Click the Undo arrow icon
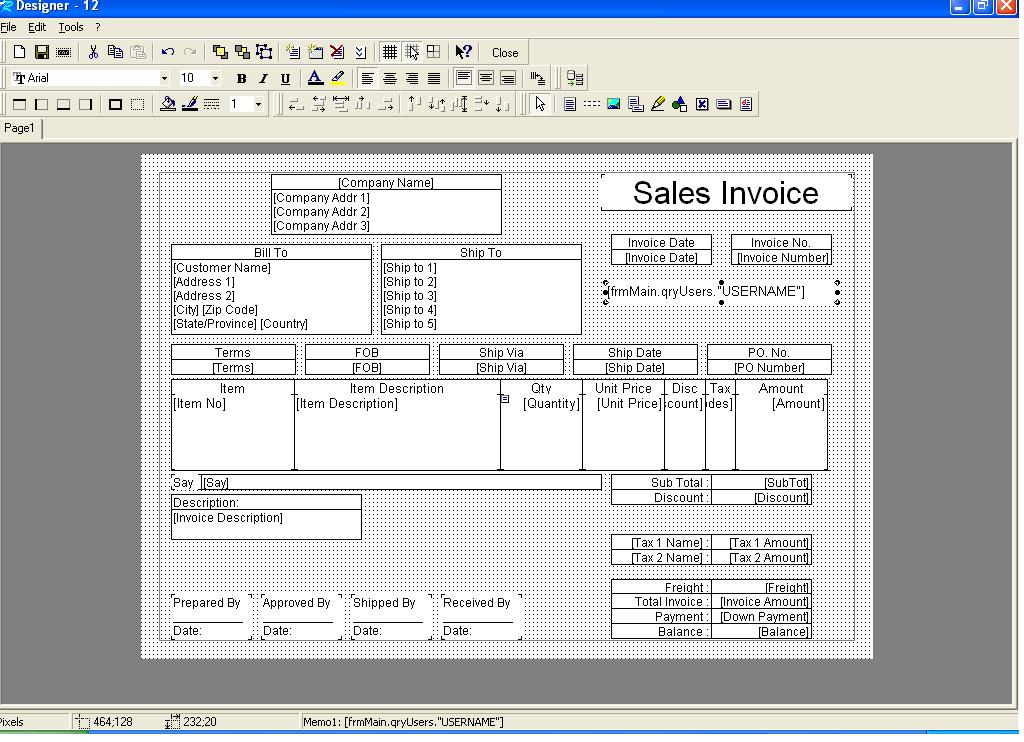This screenshot has width=1024, height=742. point(167,52)
